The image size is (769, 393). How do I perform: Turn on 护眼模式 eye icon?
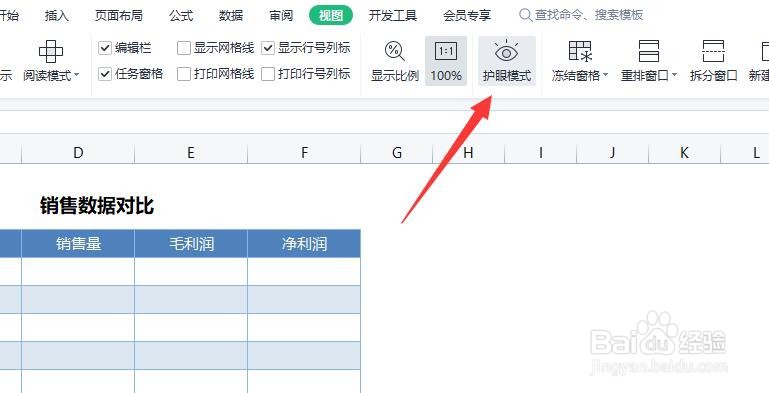point(507,51)
